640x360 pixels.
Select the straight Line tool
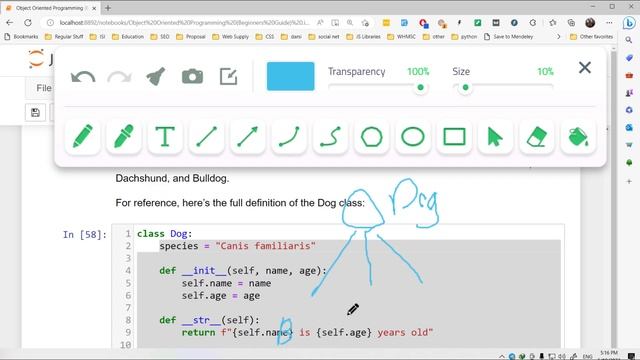tap(206, 137)
